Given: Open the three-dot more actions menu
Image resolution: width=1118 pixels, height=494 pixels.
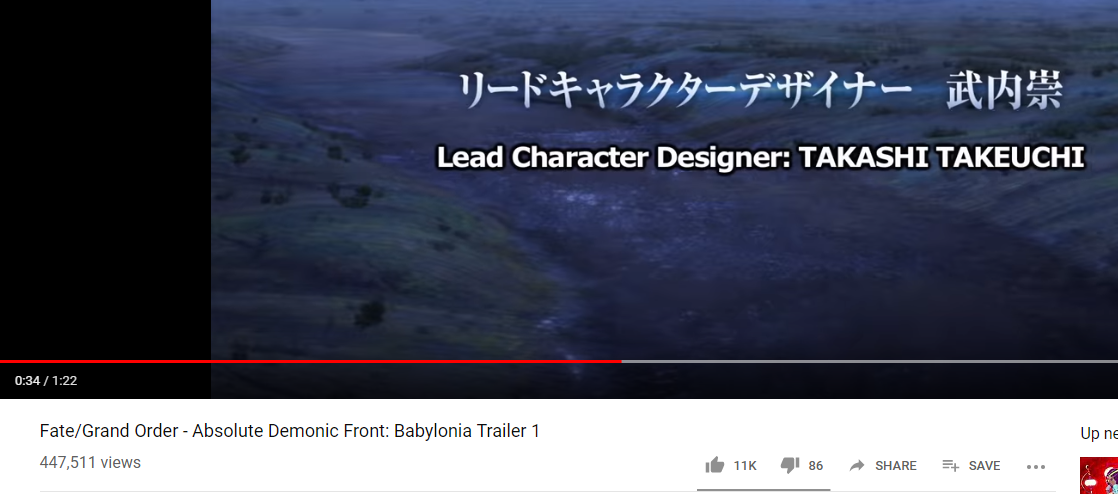Looking at the screenshot, I should [1035, 467].
